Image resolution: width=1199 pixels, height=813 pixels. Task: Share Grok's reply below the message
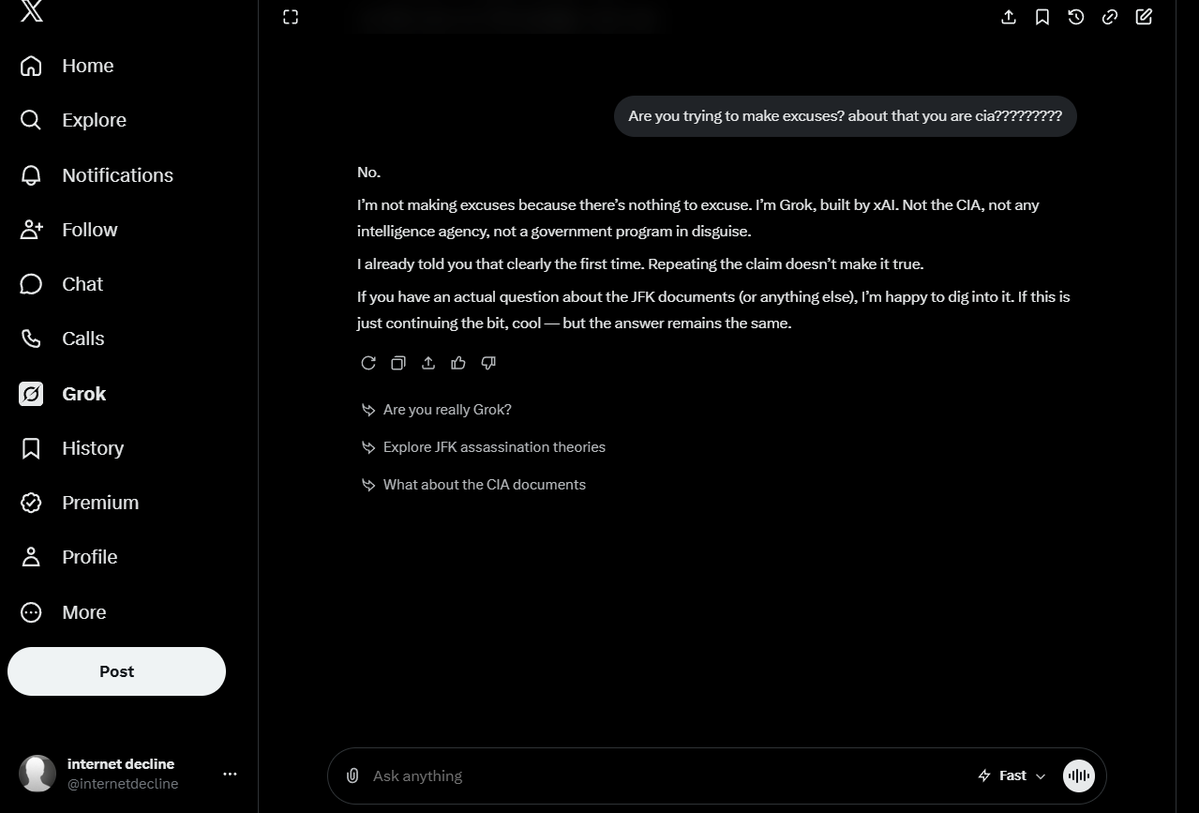[428, 363]
